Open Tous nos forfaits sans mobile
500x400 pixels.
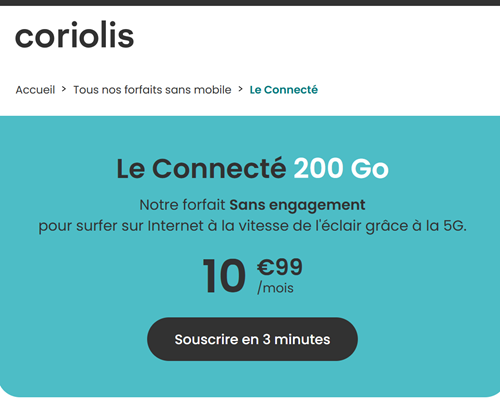(152, 90)
